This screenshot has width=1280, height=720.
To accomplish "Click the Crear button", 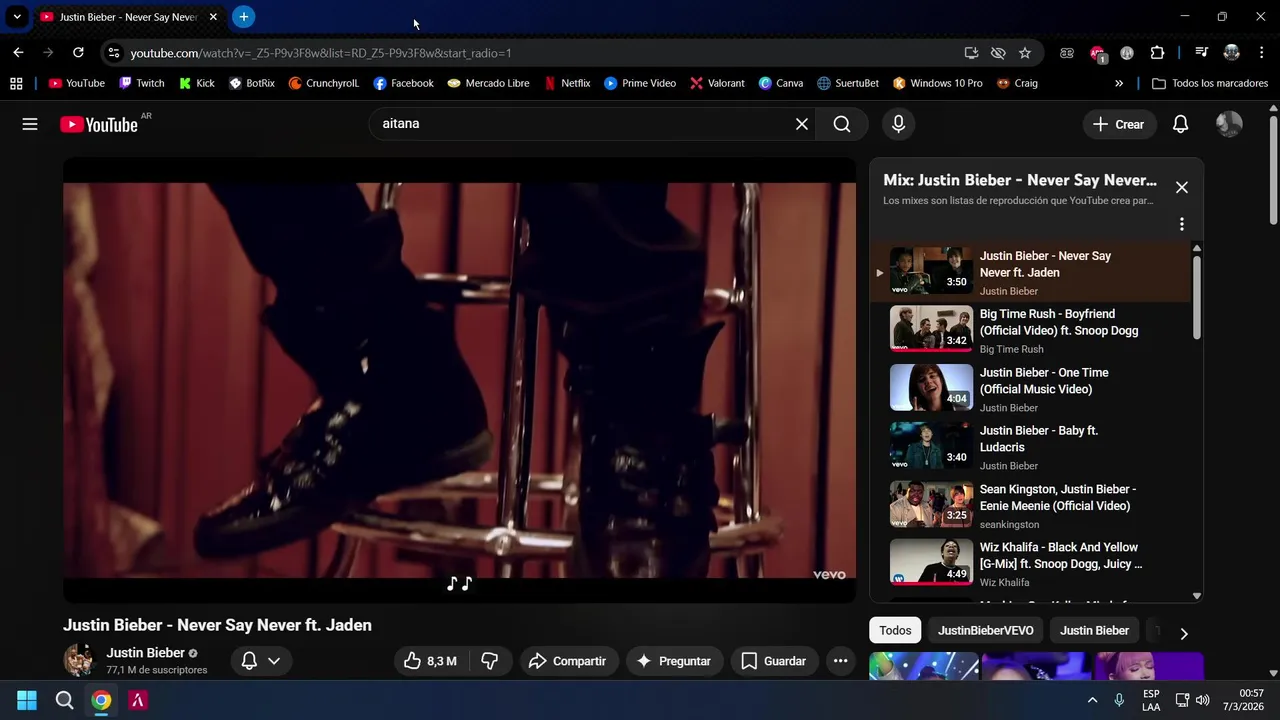I will point(1118,124).
